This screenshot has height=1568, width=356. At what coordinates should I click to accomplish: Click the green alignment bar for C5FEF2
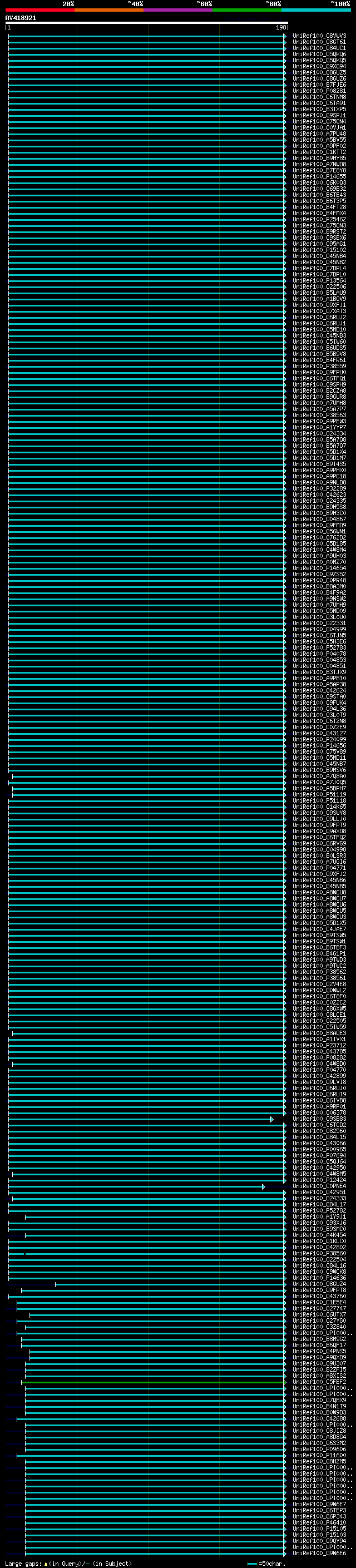[154, 1382]
